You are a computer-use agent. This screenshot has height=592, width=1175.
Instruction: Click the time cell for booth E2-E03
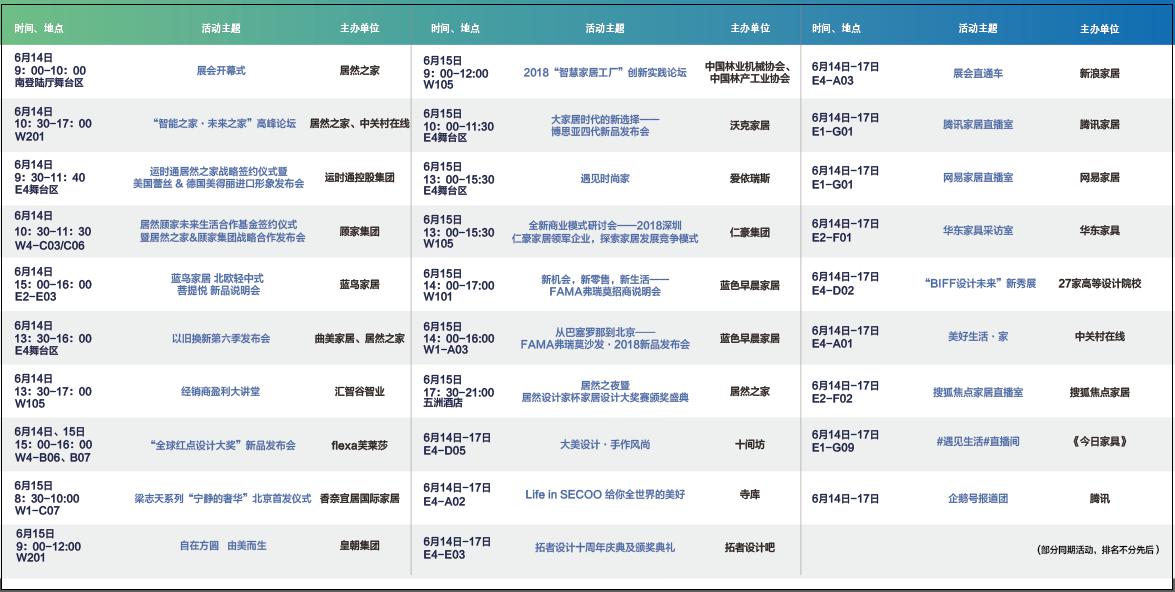[53, 284]
